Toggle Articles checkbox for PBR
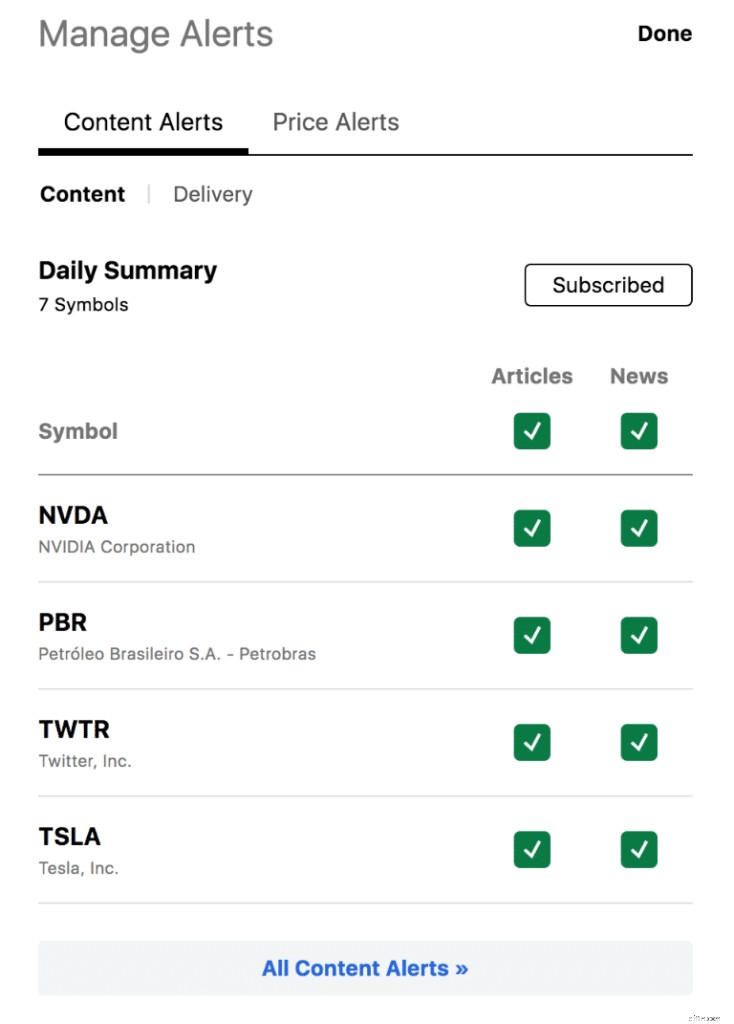The image size is (734, 1024). pyautogui.click(x=532, y=635)
